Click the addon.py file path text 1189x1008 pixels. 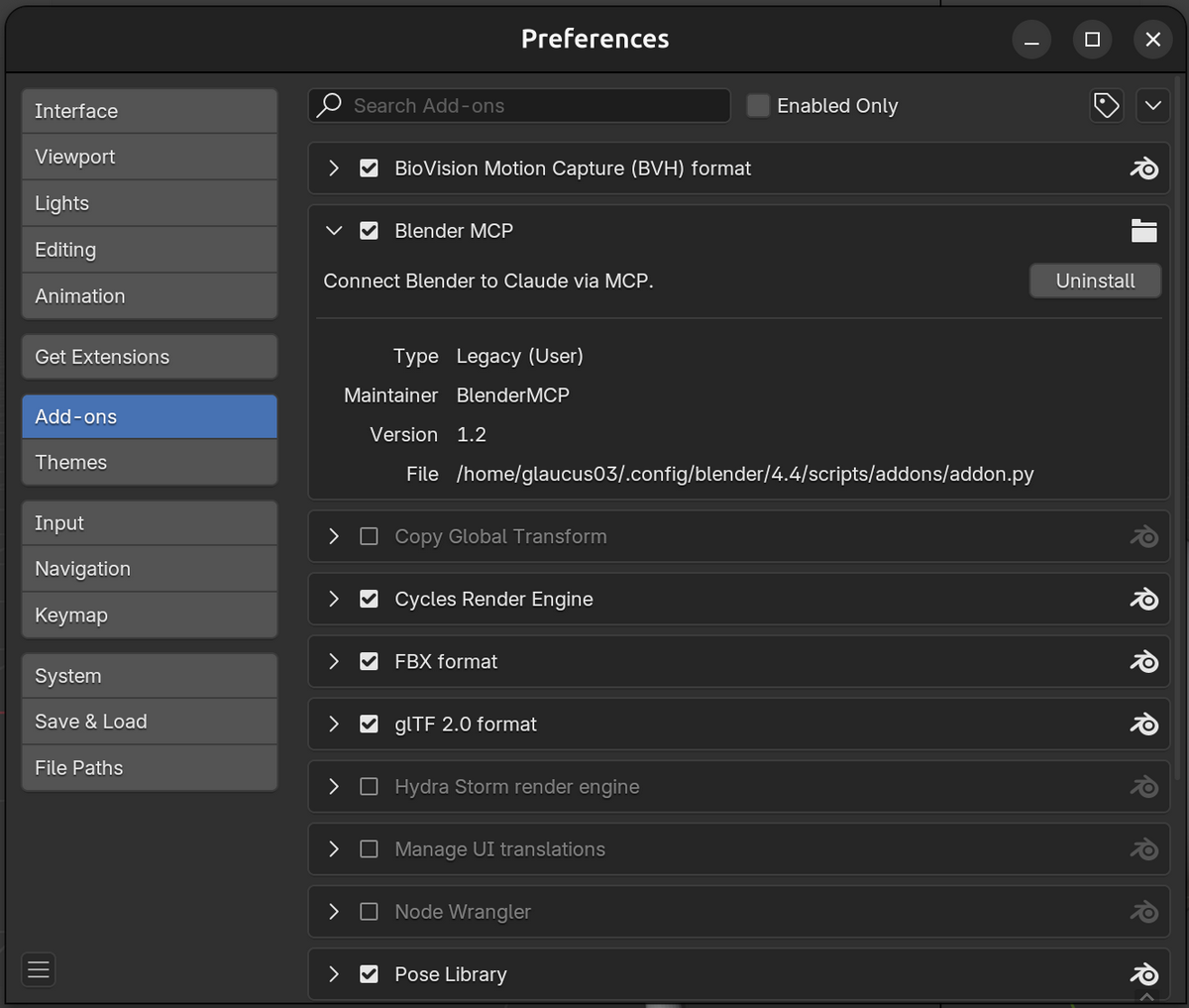pyautogui.click(x=745, y=474)
